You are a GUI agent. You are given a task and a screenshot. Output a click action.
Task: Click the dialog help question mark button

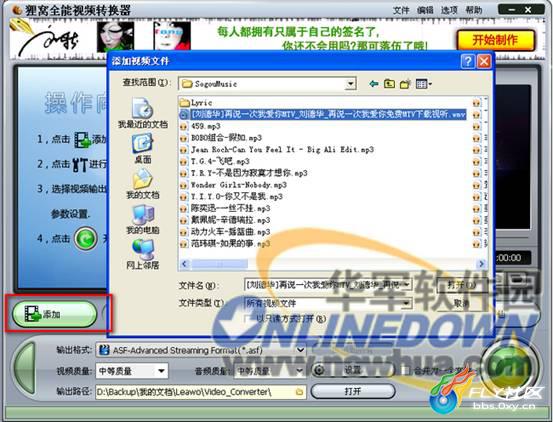[468, 61]
